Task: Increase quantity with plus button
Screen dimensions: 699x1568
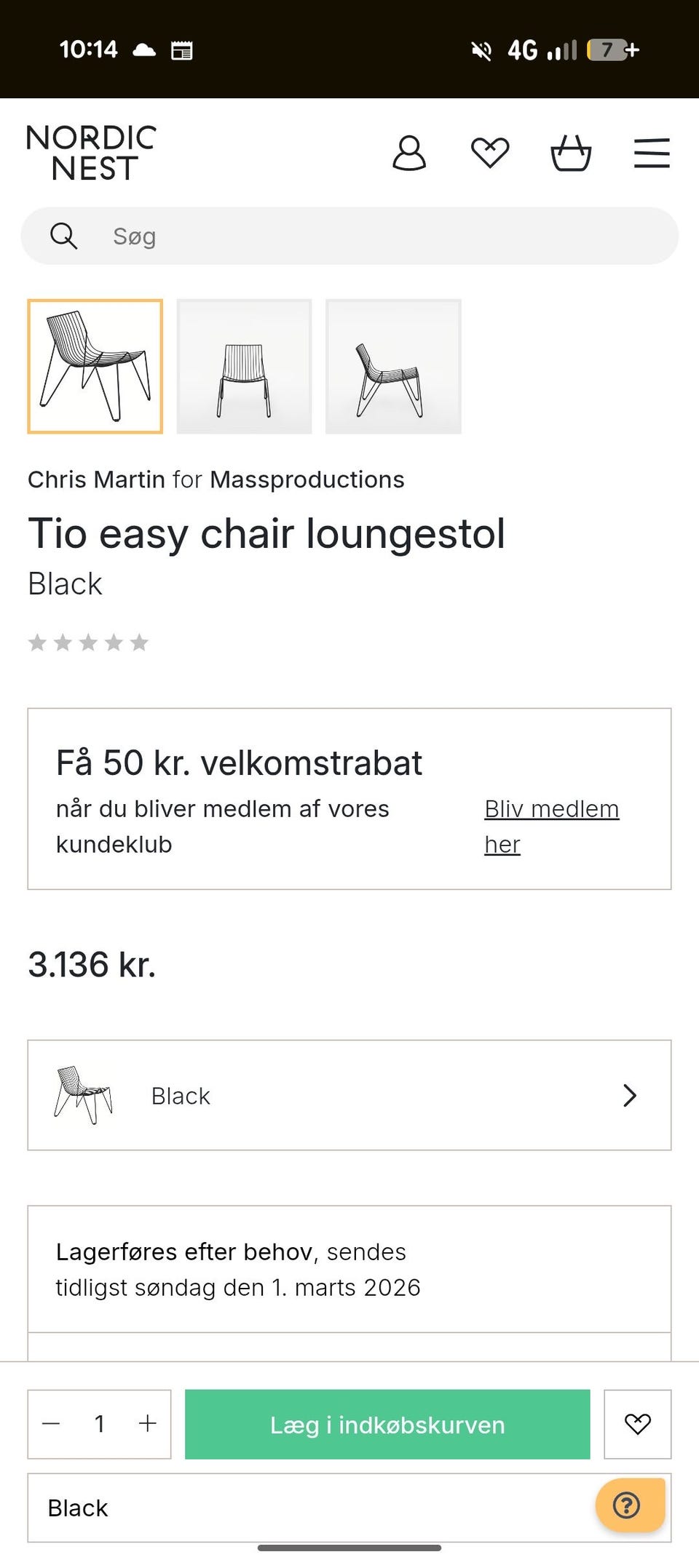Action: point(148,1424)
